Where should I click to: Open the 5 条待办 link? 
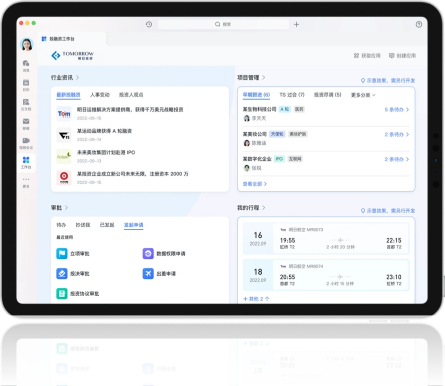(397, 110)
